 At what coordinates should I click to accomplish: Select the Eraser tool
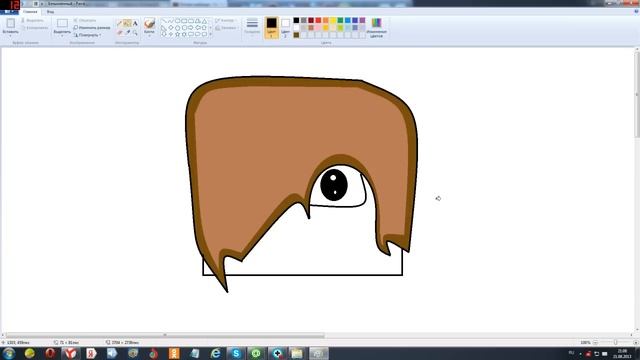click(x=120, y=32)
